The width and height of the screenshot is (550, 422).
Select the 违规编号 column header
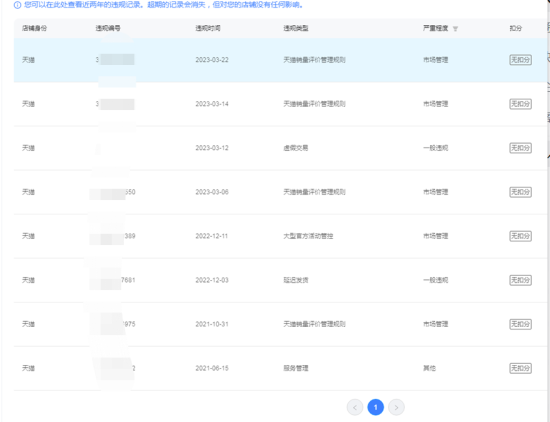(x=108, y=28)
